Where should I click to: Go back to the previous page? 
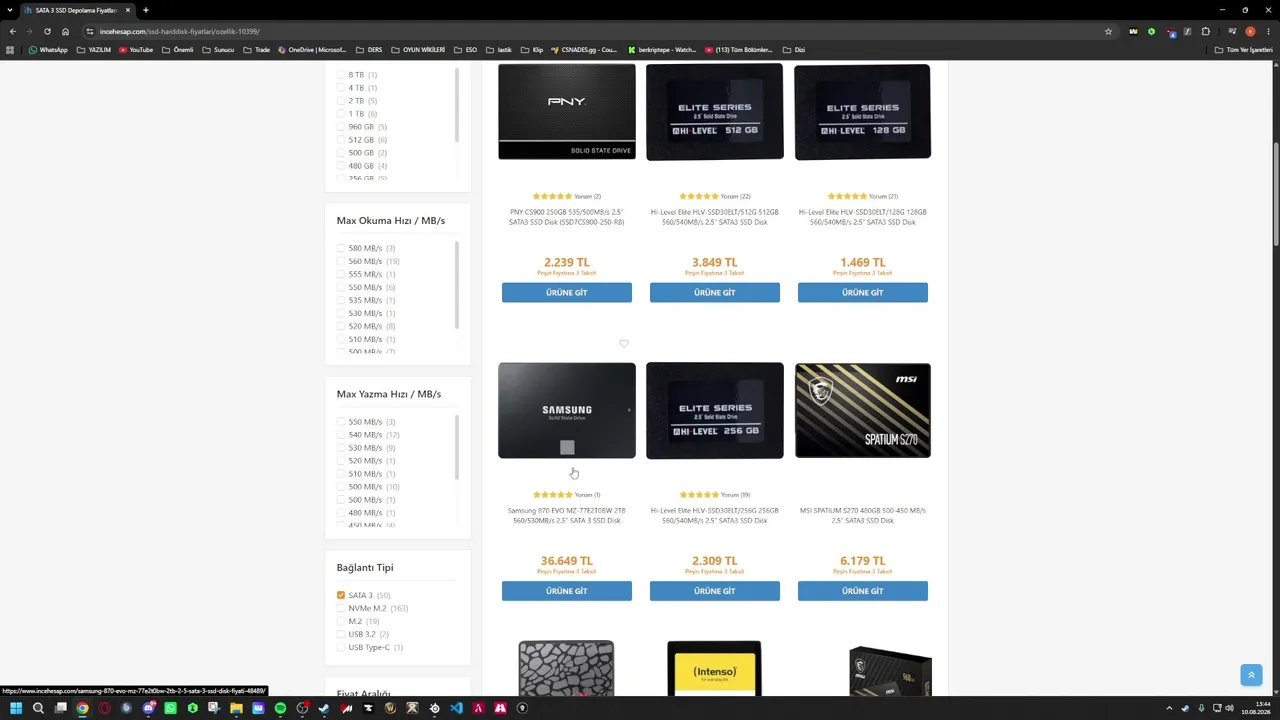13,31
